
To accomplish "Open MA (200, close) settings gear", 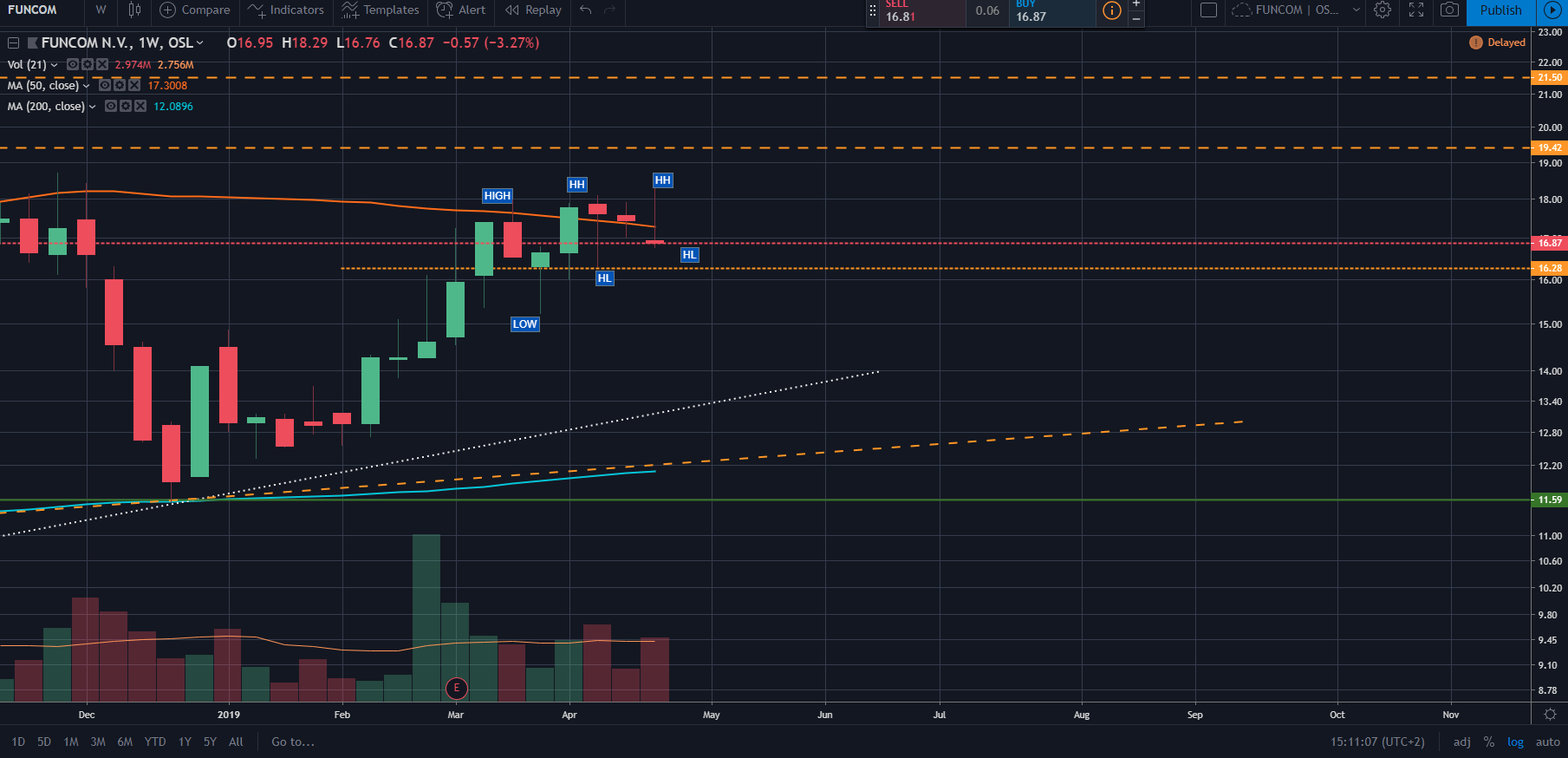I will [x=126, y=106].
